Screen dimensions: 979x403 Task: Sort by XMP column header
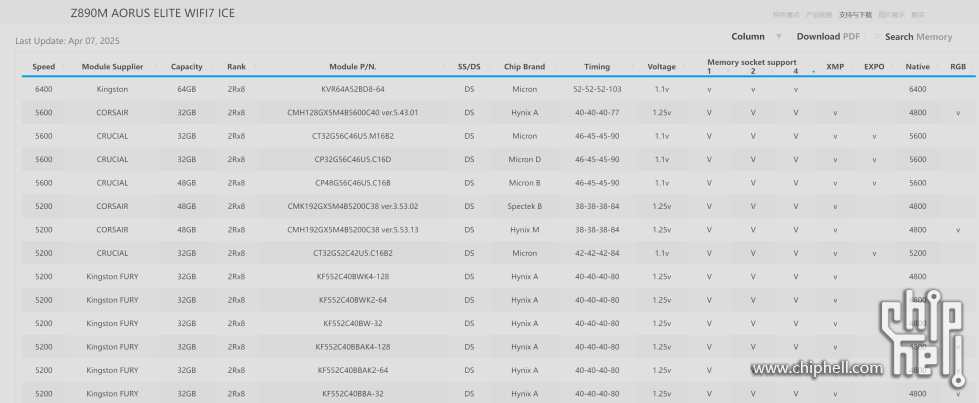click(x=835, y=67)
